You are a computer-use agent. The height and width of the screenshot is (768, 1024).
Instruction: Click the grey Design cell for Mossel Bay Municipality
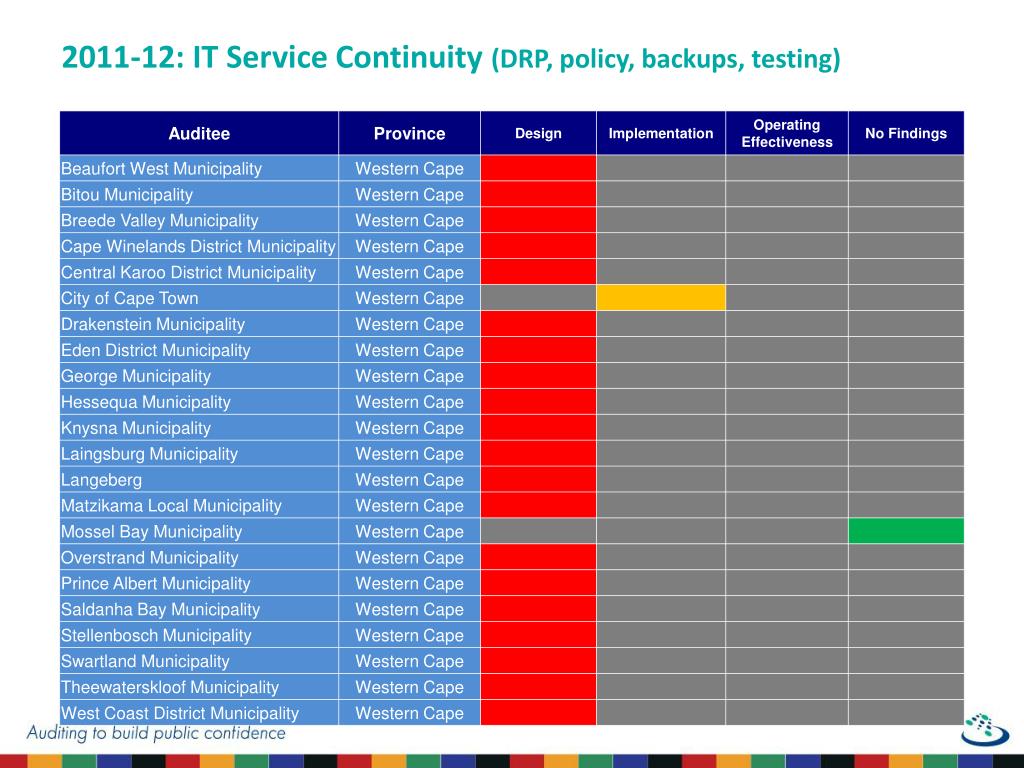pyautogui.click(x=538, y=531)
